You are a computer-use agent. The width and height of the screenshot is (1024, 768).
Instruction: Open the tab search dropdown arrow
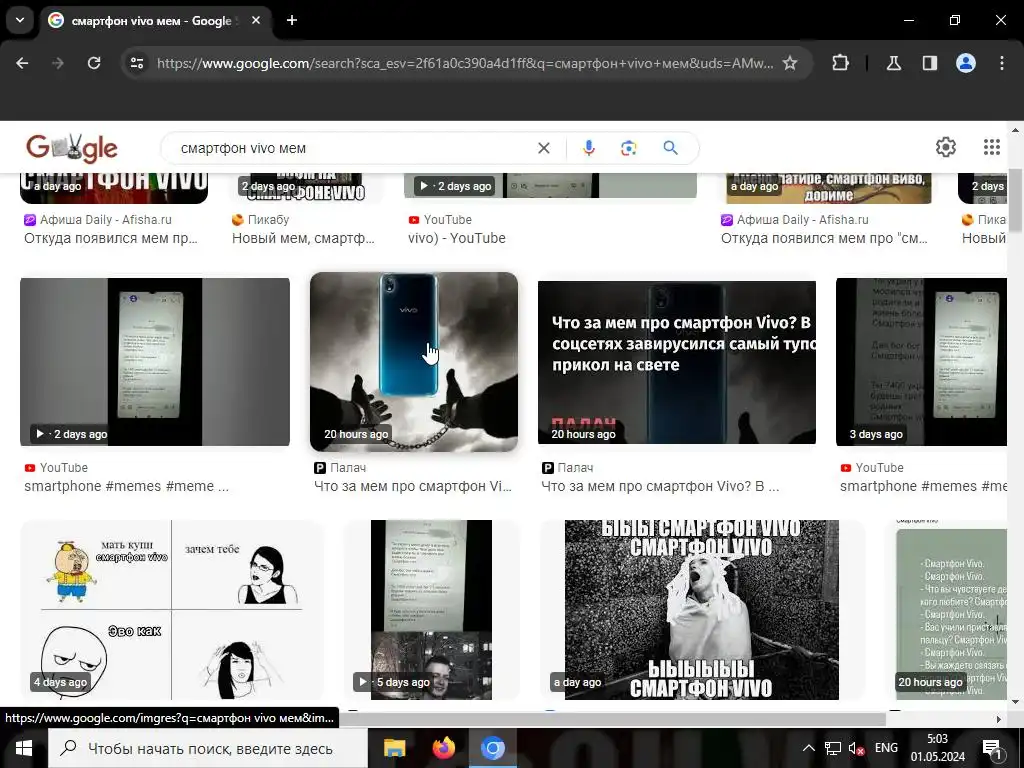tap(20, 20)
